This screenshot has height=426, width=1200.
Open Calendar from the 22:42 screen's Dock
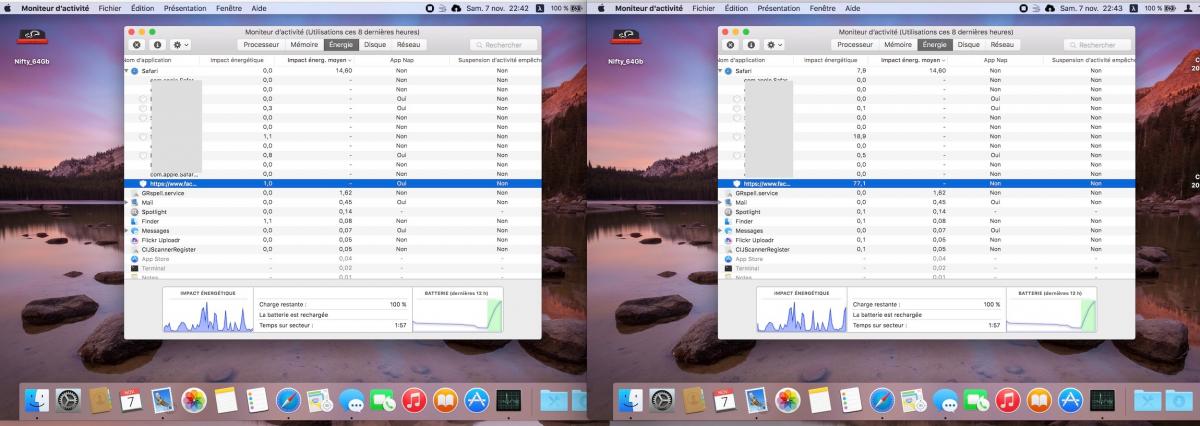131,400
